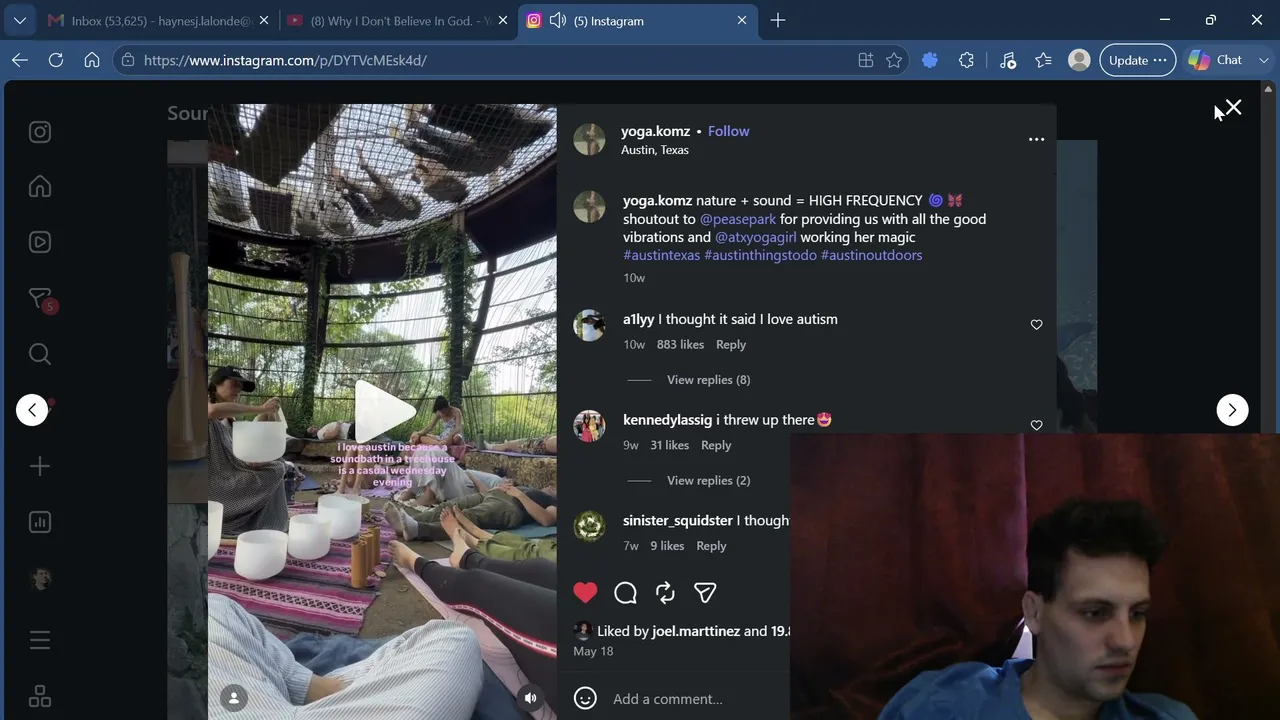The width and height of the screenshot is (1280, 720).
Task: Open Reels from the Instagram sidebar
Action: click(x=40, y=242)
